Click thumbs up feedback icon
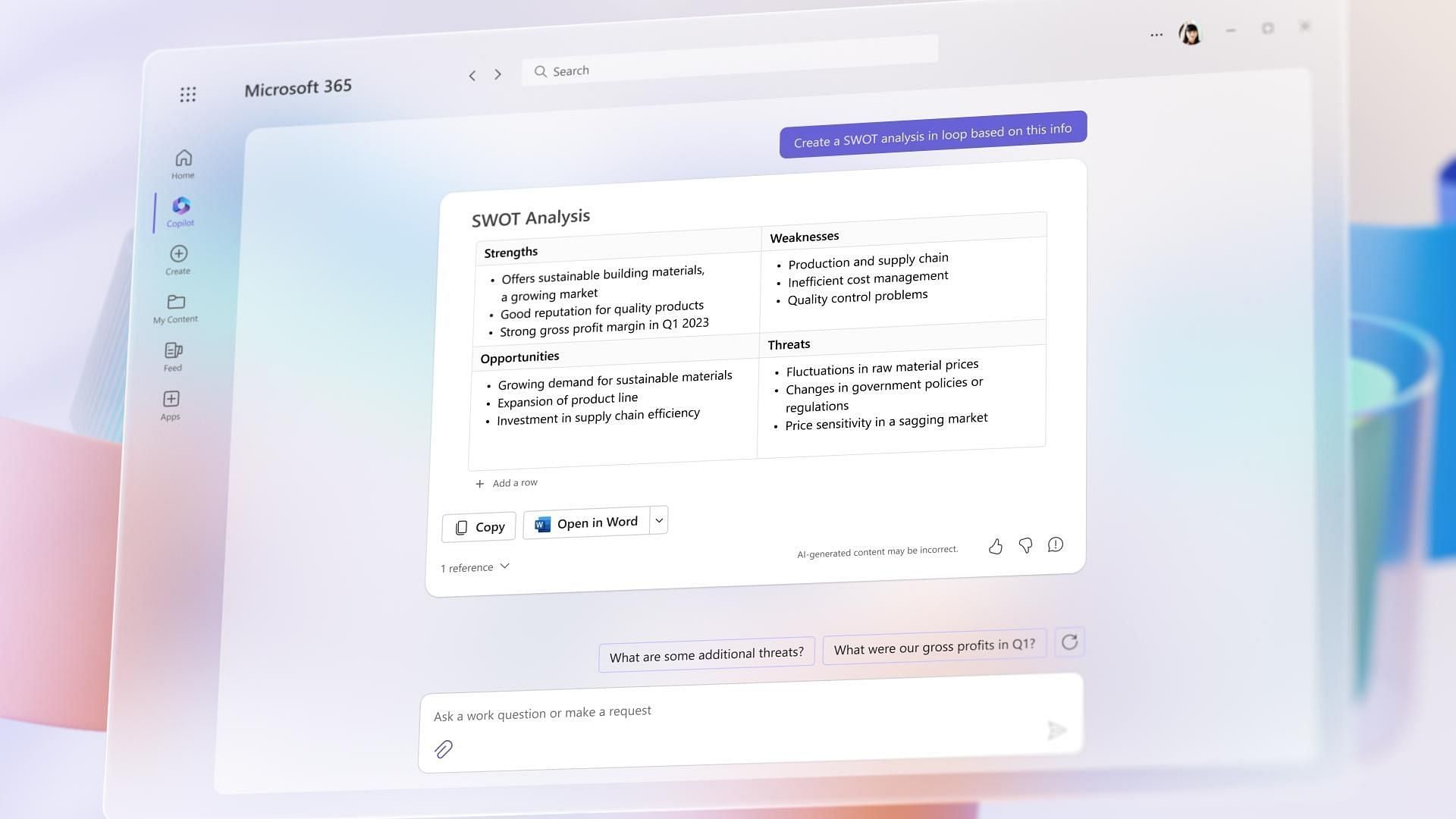Image resolution: width=1456 pixels, height=819 pixels. [996, 545]
